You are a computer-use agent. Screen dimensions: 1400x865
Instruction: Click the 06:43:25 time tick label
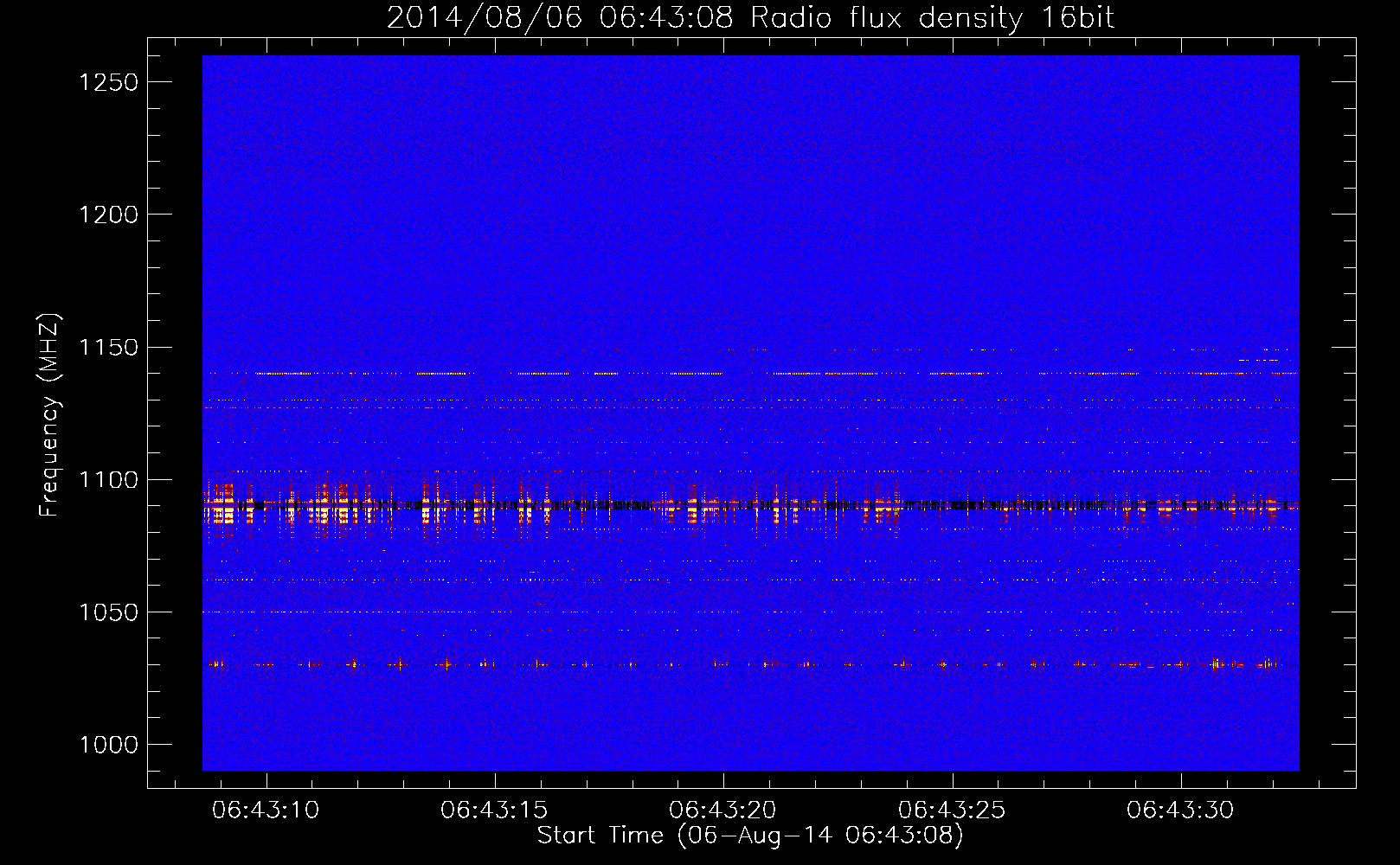952,811
